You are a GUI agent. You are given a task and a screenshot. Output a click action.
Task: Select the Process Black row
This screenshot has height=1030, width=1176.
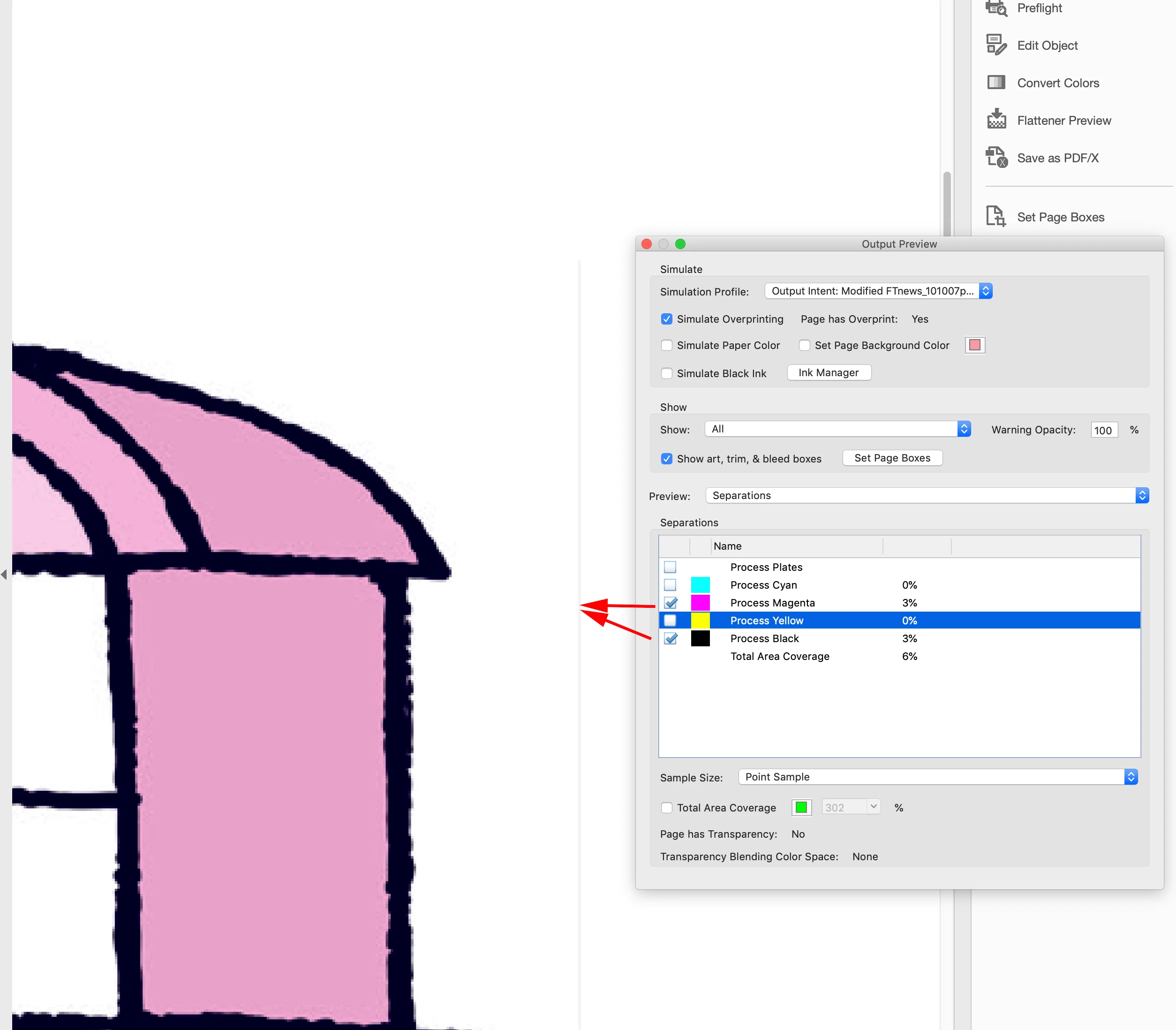764,638
